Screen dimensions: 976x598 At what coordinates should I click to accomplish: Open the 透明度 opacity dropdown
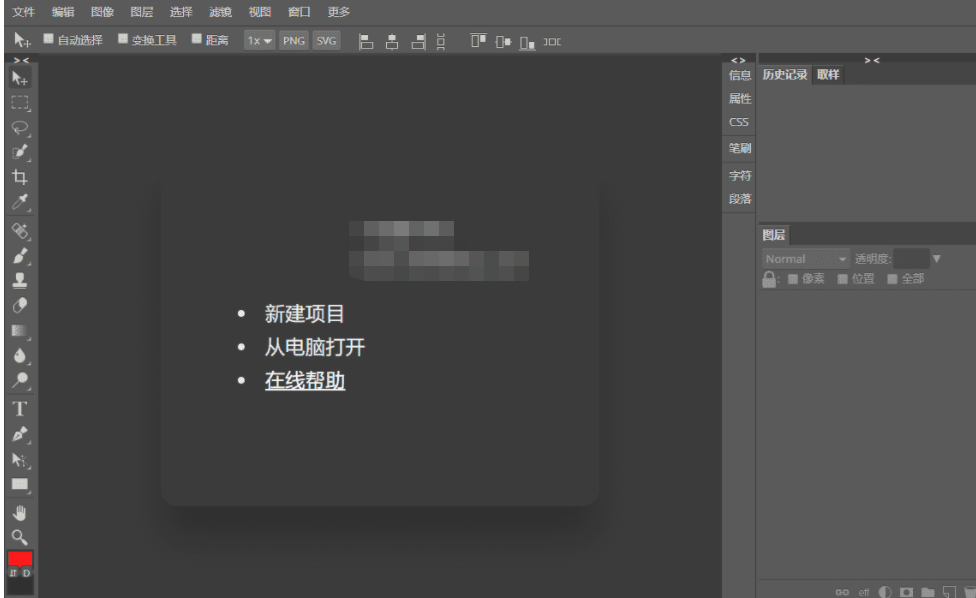[934, 257]
